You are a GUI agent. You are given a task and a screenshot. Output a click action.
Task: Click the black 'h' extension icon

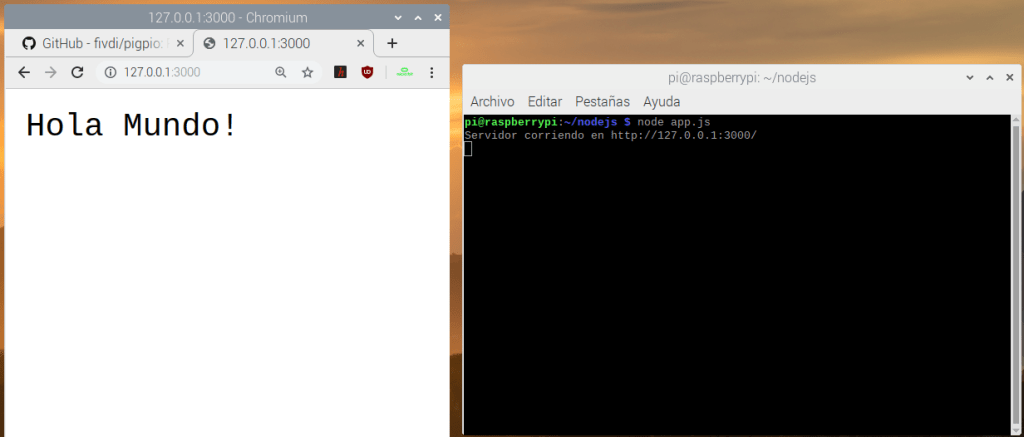[x=340, y=72]
